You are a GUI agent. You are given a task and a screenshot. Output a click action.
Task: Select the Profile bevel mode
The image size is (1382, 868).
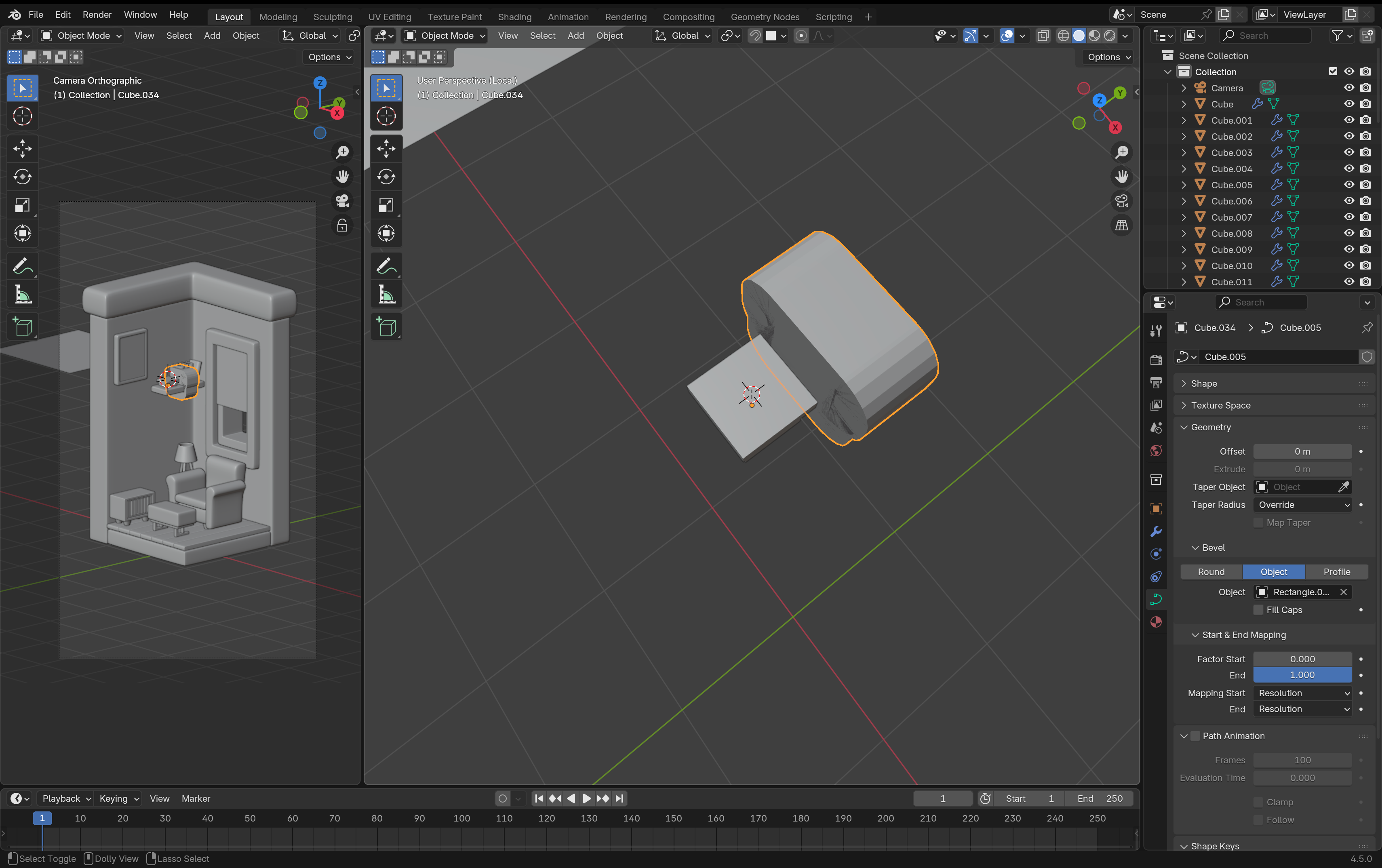(x=1336, y=572)
